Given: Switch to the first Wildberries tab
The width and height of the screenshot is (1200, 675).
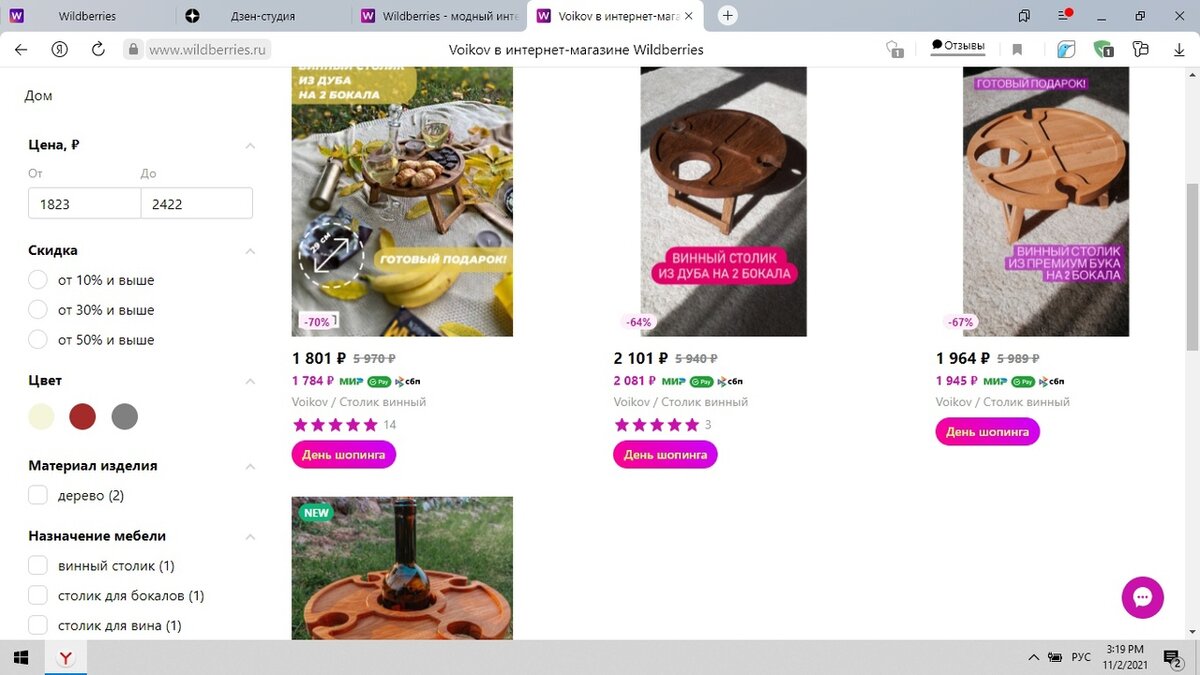Looking at the screenshot, I should point(88,16).
